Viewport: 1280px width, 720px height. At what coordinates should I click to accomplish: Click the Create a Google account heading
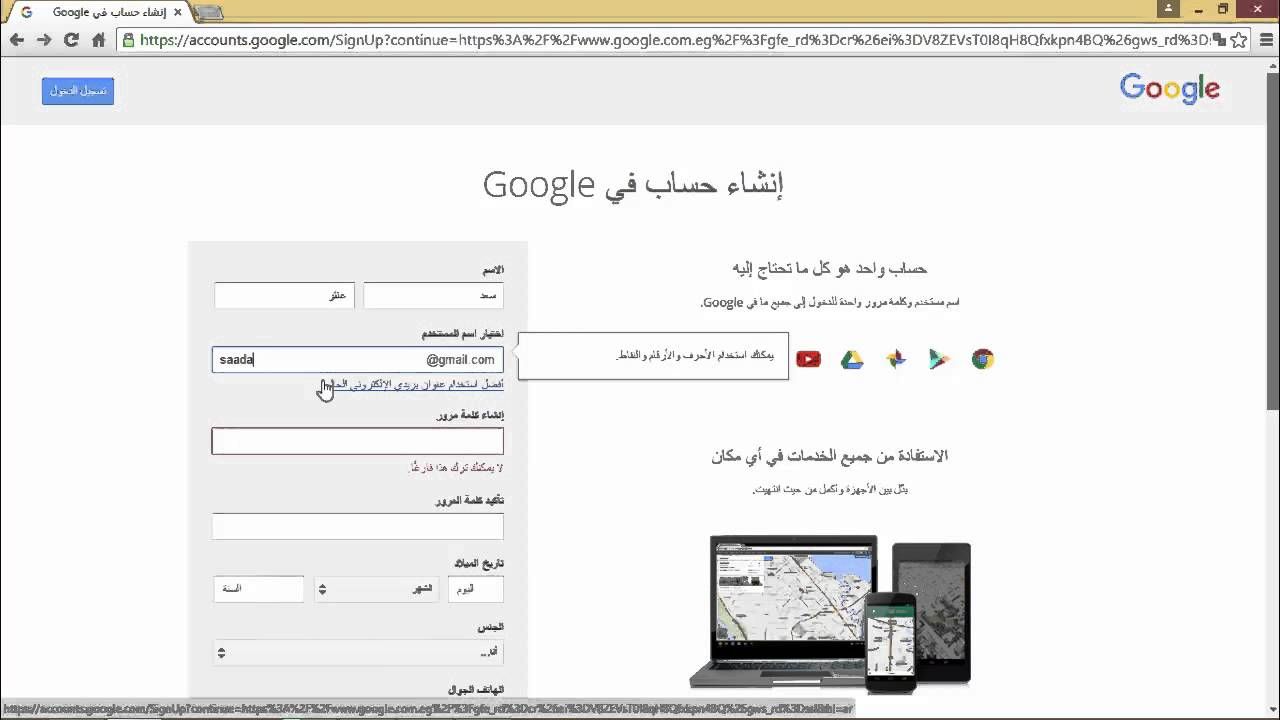click(633, 184)
